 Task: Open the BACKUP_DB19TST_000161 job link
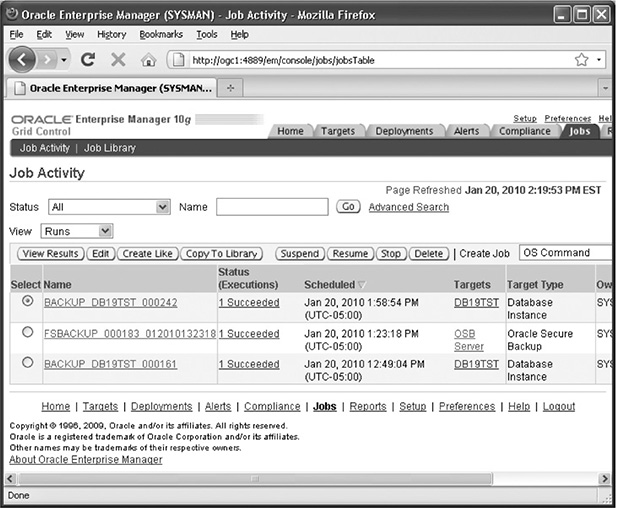[x=110, y=364]
